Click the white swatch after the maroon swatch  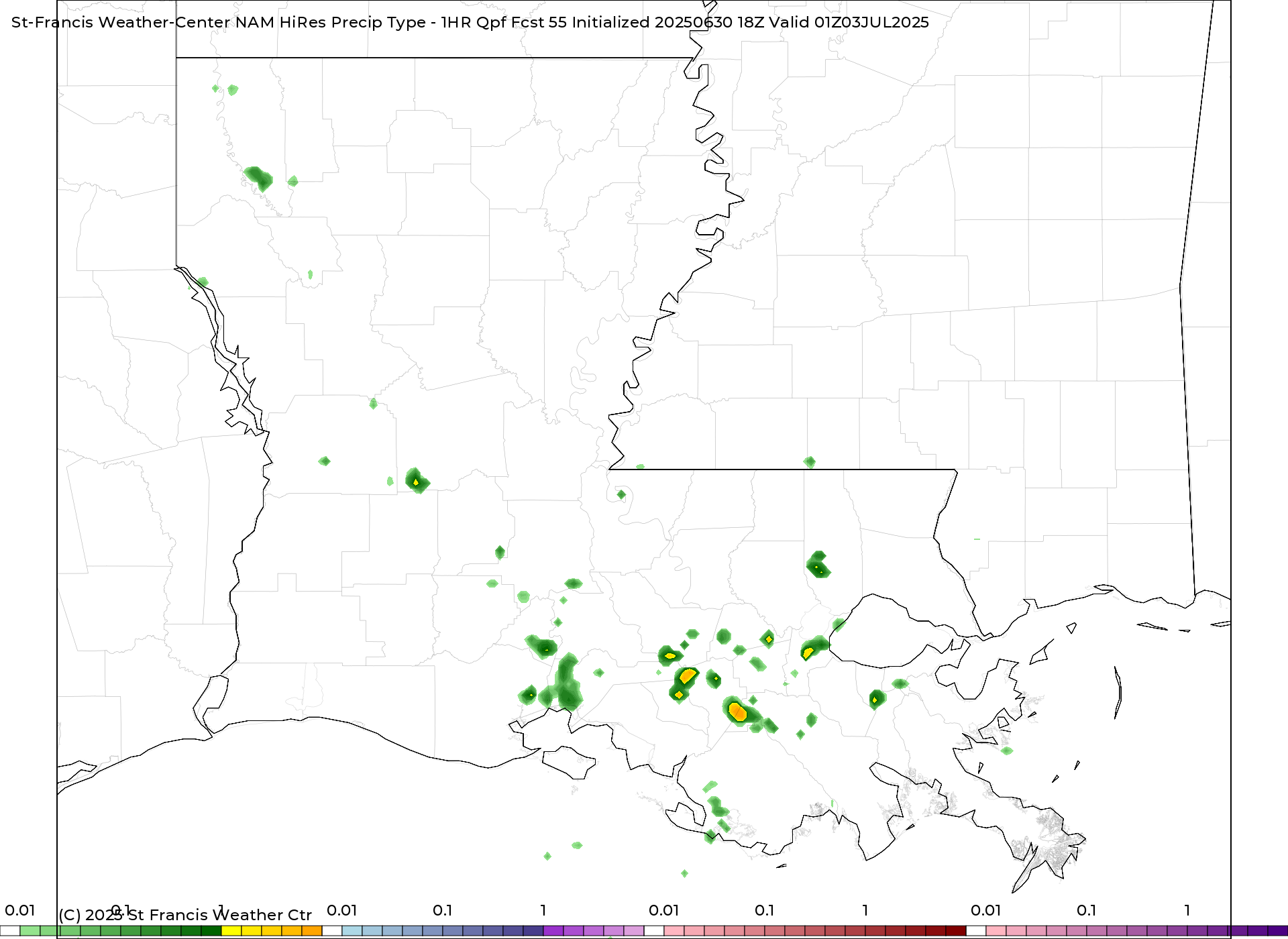click(x=976, y=931)
